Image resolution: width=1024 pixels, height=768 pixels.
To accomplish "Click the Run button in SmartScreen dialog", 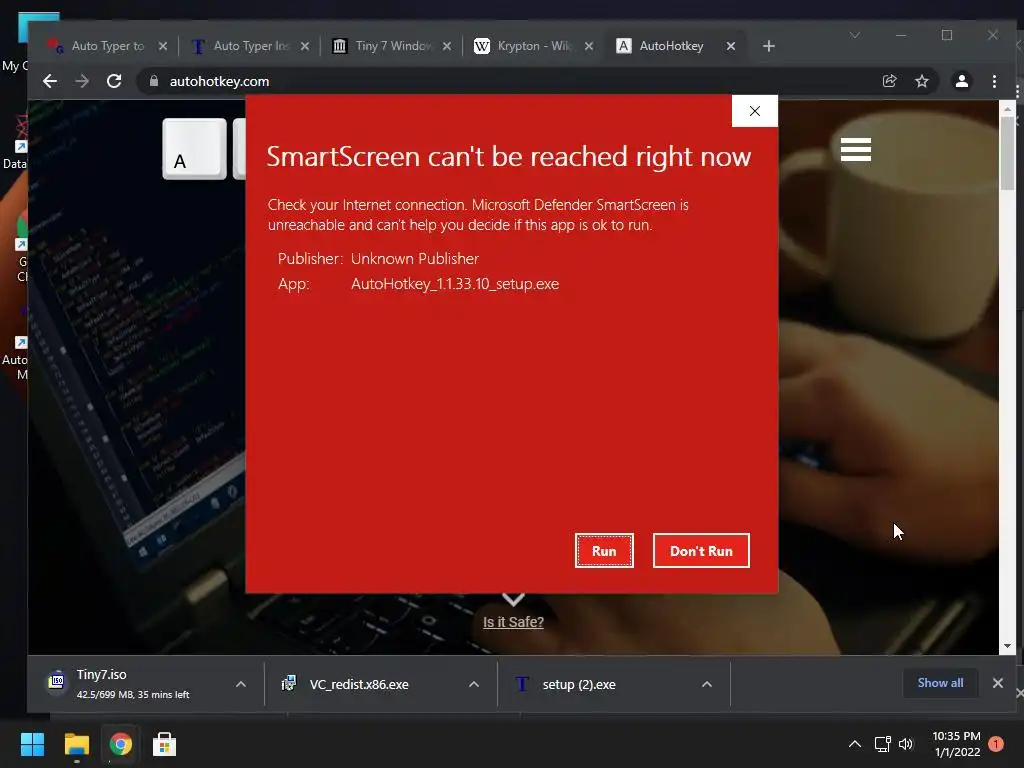I will 604,551.
